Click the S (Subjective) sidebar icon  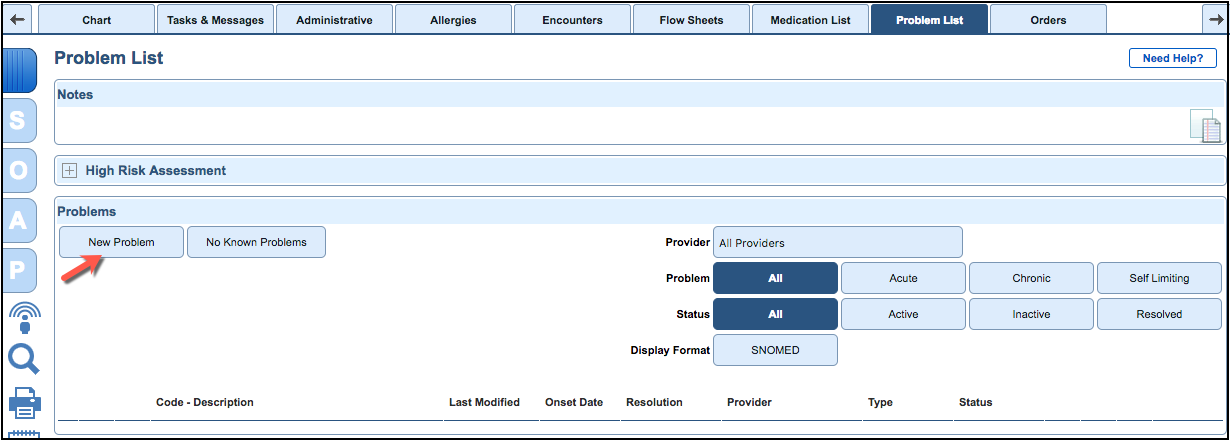pyautogui.click(x=20, y=120)
